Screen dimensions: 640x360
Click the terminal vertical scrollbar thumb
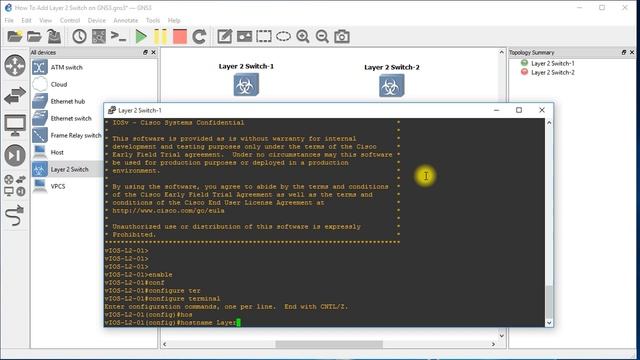pos(549,301)
